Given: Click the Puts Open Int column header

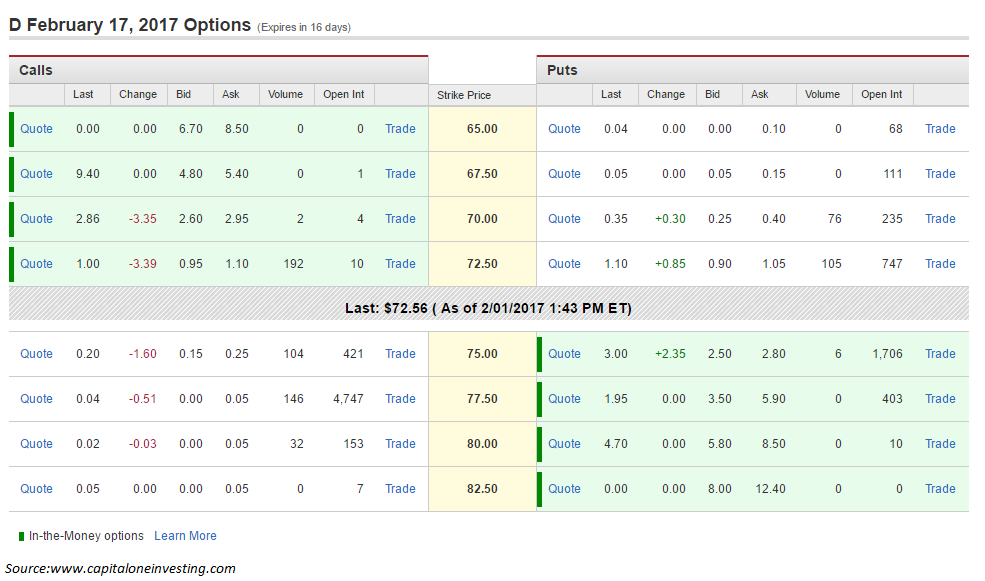Looking at the screenshot, I should click(881, 94).
